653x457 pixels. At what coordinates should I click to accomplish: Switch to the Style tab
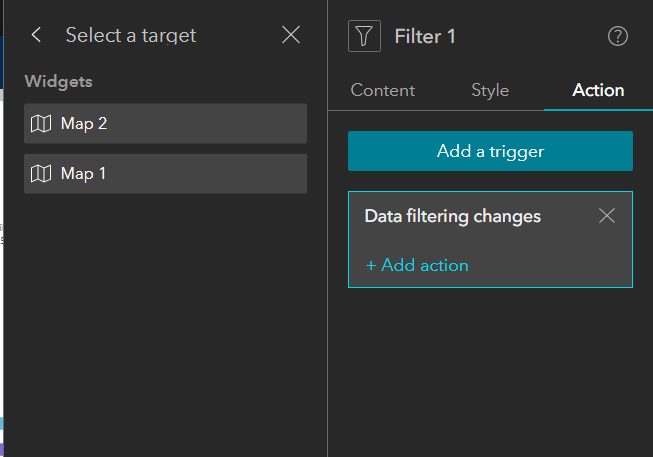(490, 90)
